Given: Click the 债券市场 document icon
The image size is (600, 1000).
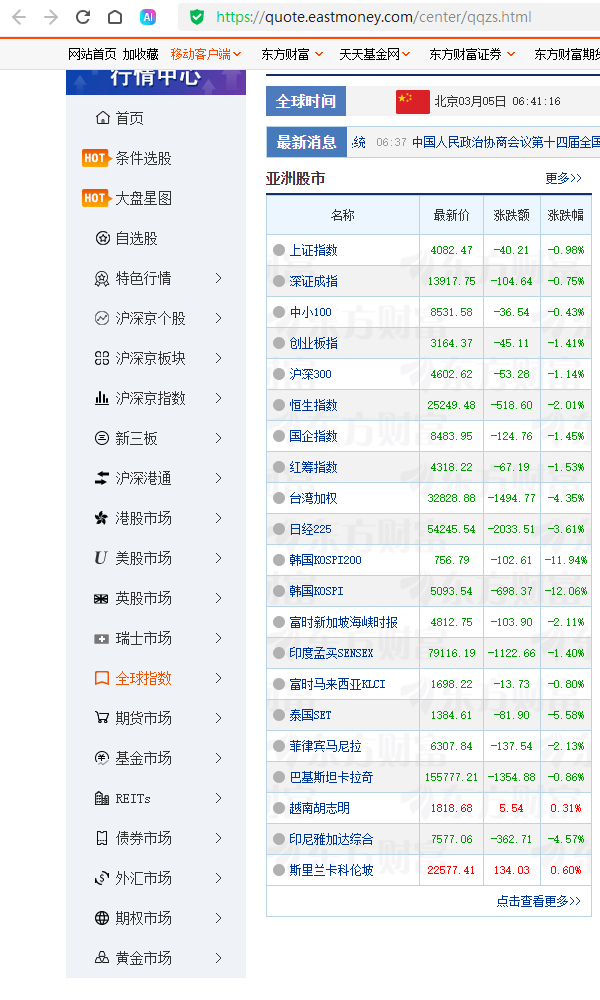Looking at the screenshot, I should point(102,838).
